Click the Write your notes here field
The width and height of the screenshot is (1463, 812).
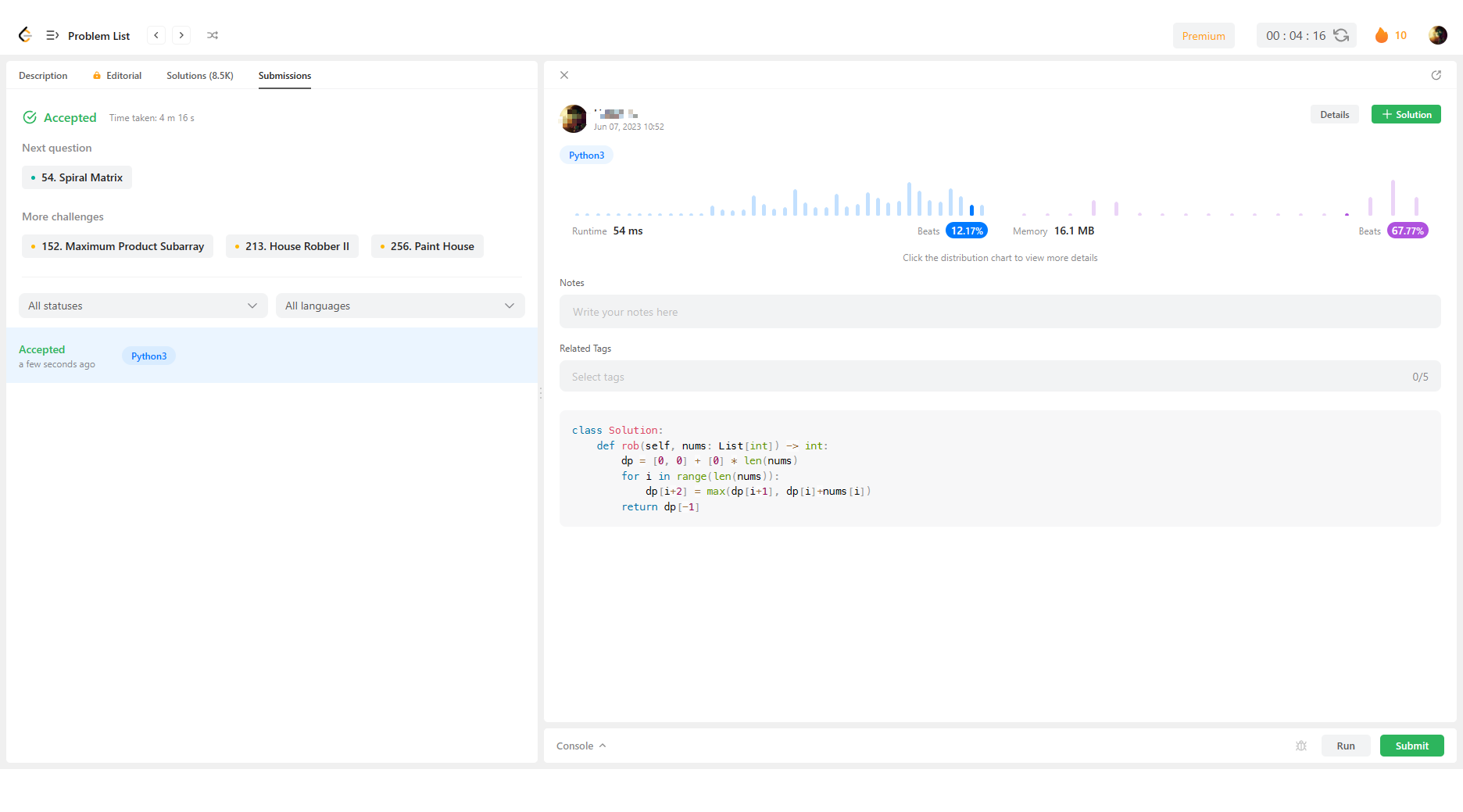coord(1000,312)
